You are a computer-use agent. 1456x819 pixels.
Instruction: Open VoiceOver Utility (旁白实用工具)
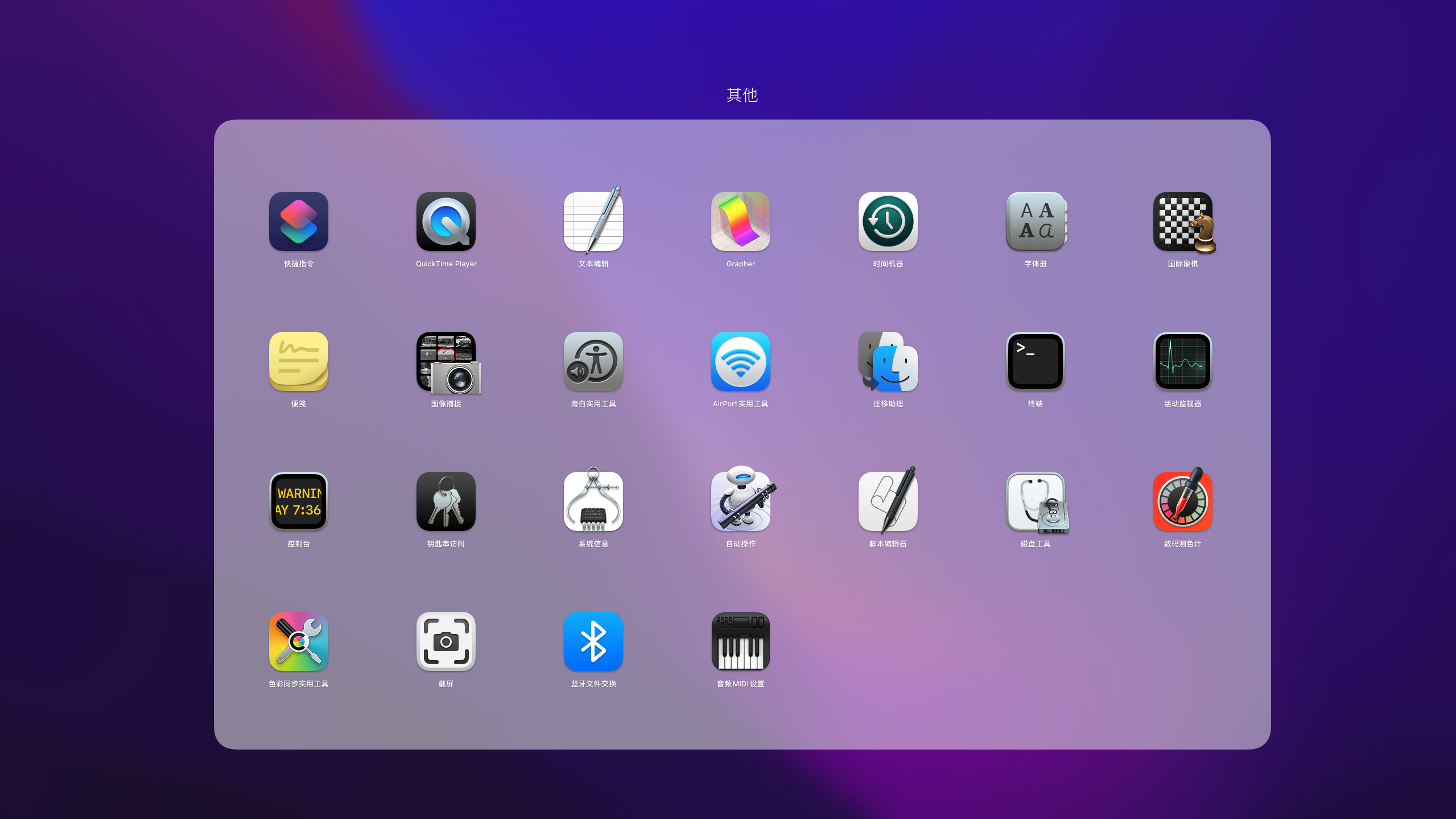tap(593, 361)
